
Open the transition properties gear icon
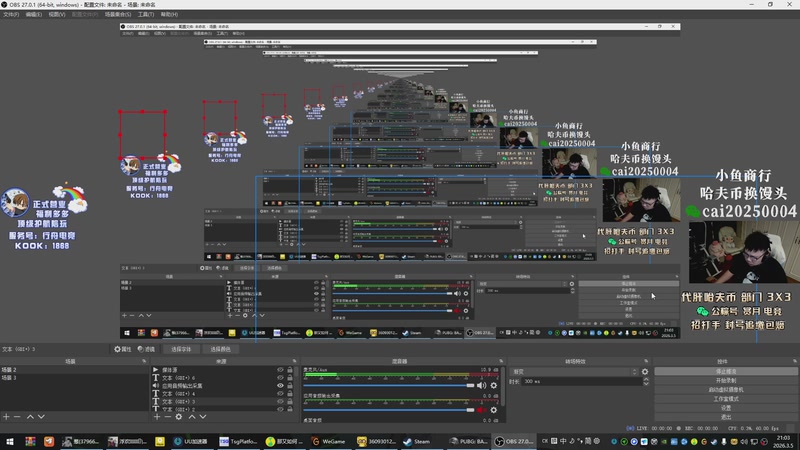[645, 372]
